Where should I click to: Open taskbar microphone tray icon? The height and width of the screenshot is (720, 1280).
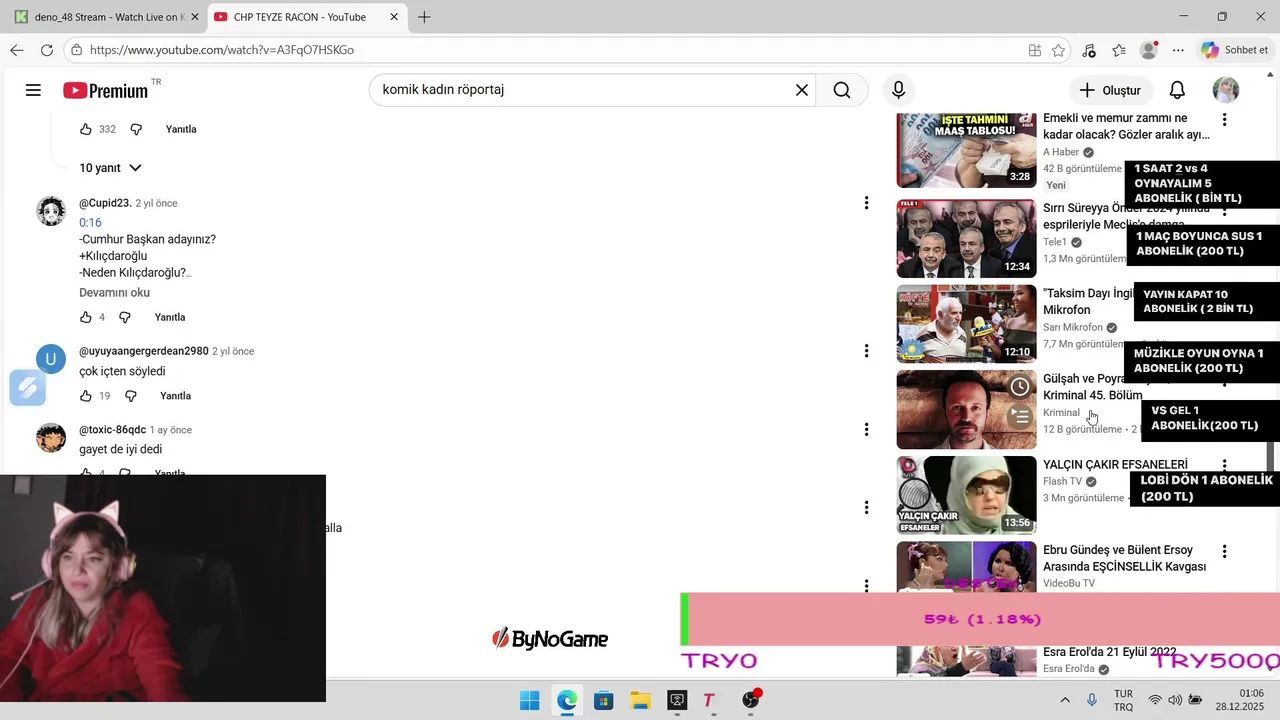coord(1091,701)
